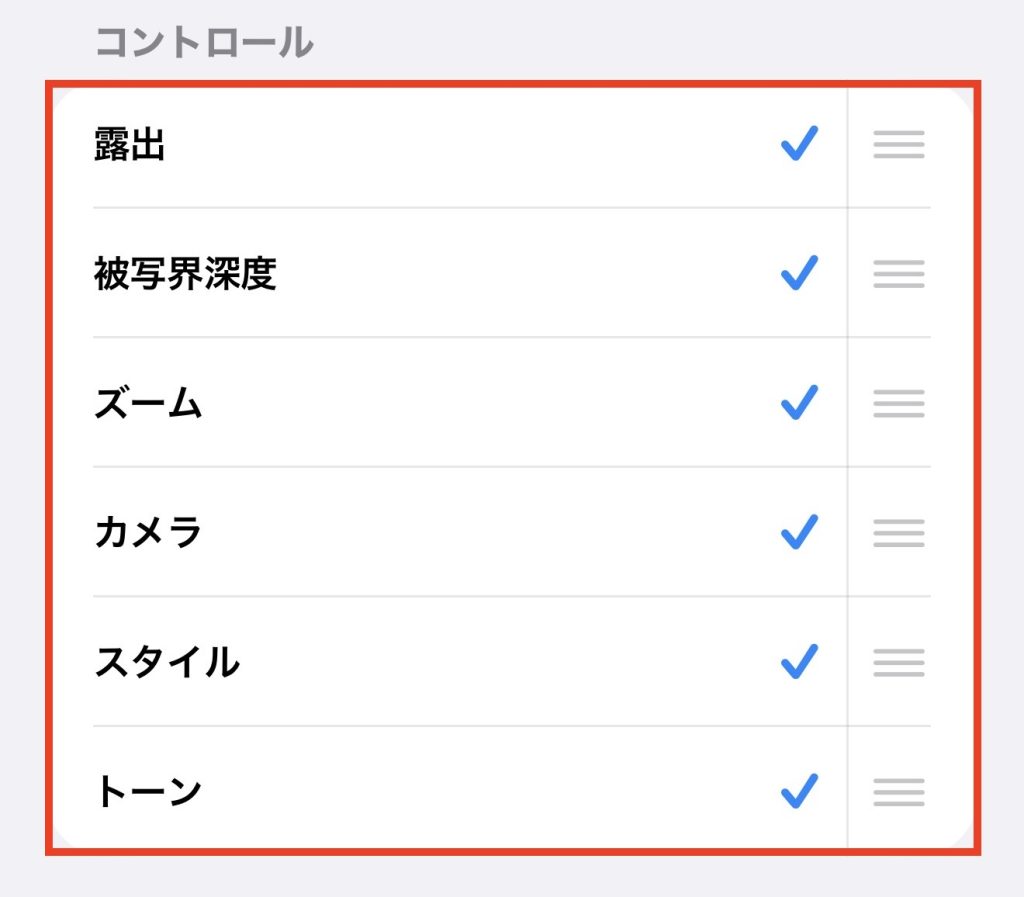Click the reorder handle for カメラ

click(x=898, y=532)
